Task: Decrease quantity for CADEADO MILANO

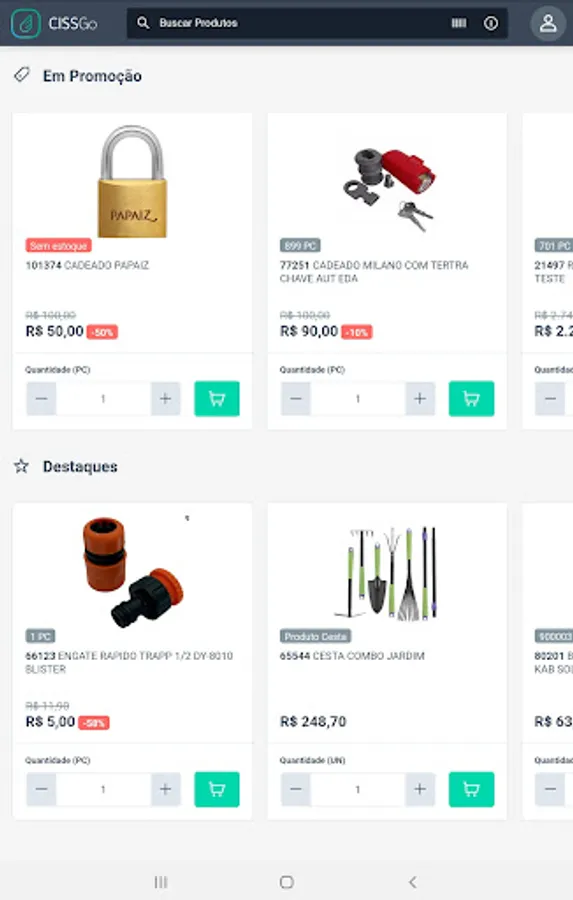Action: point(296,398)
